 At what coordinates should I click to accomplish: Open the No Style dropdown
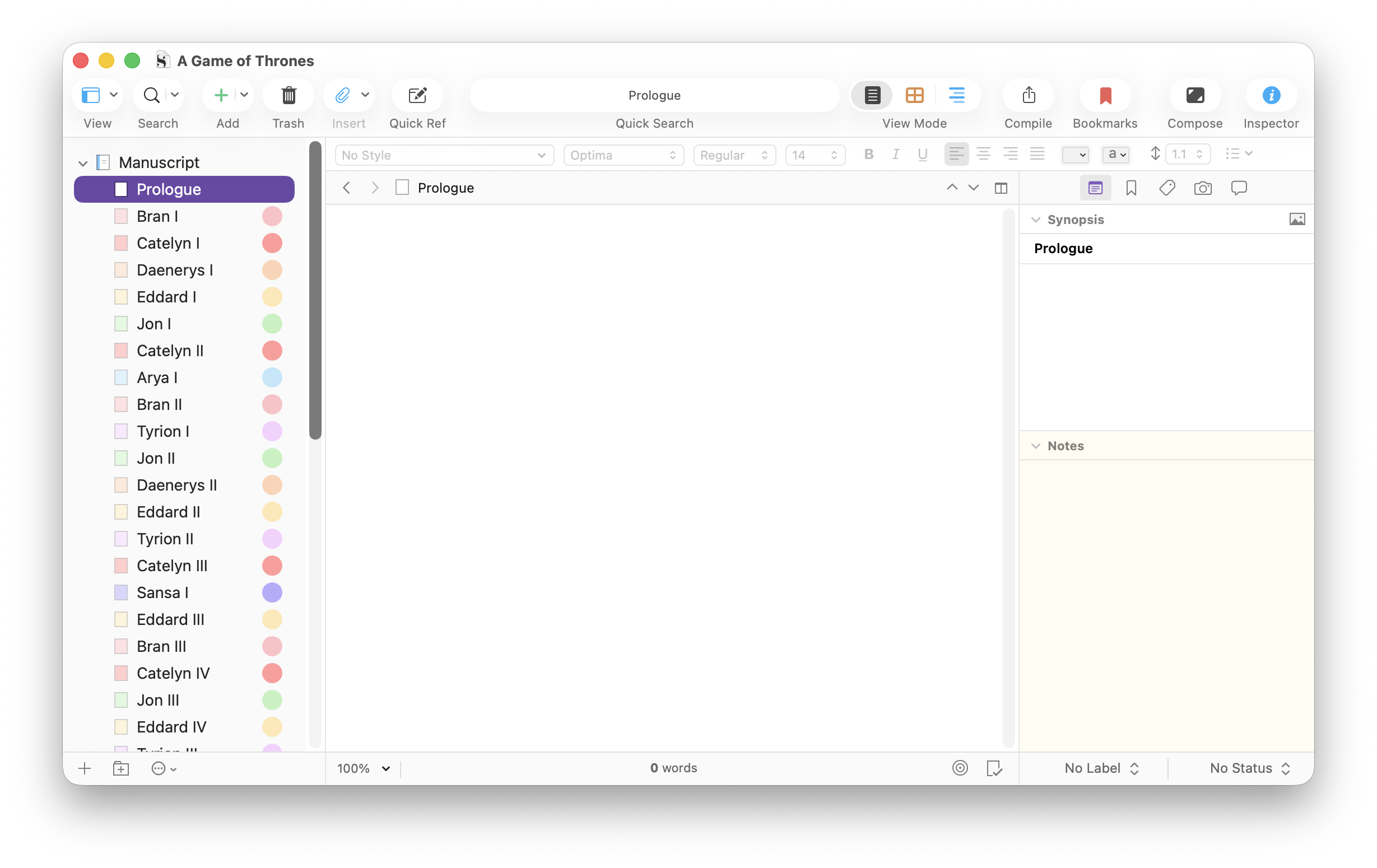pos(444,155)
